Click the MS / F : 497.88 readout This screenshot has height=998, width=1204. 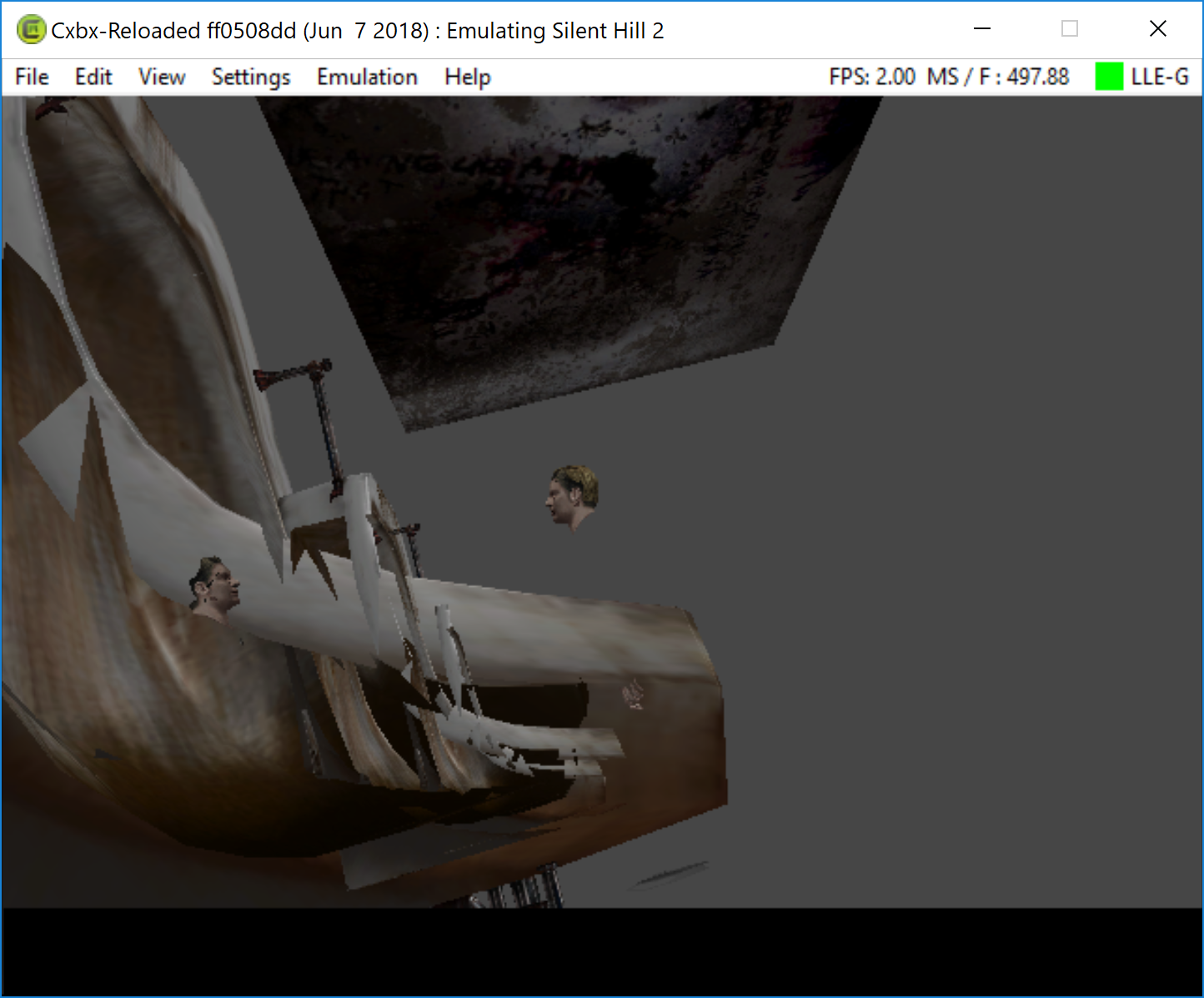998,77
